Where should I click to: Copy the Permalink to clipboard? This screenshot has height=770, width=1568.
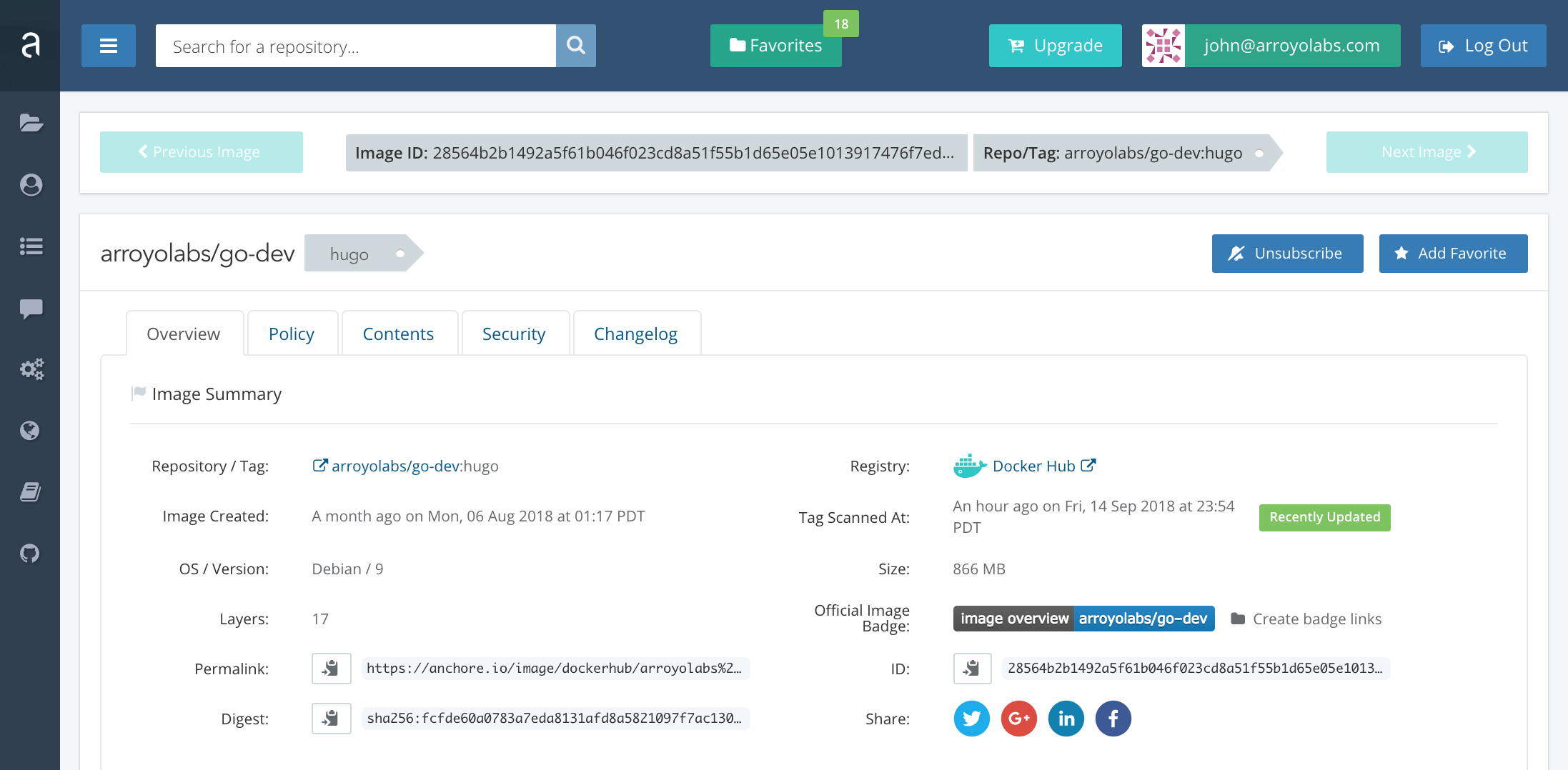(331, 669)
